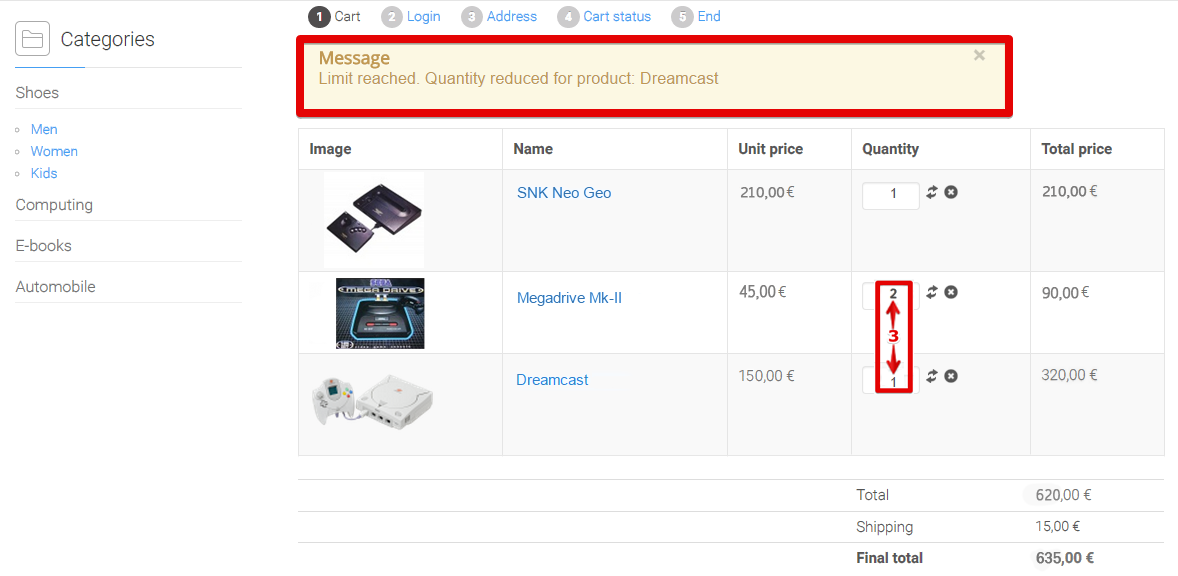The width and height of the screenshot is (1178, 576).
Task: Click the SNK Neo Geo product image
Action: [374, 220]
